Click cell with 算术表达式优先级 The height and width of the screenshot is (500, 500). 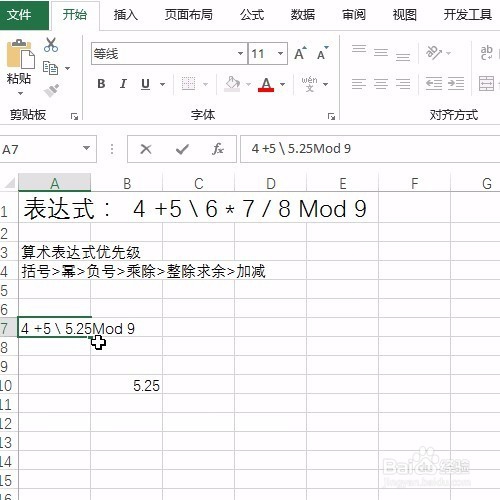click(x=54, y=252)
